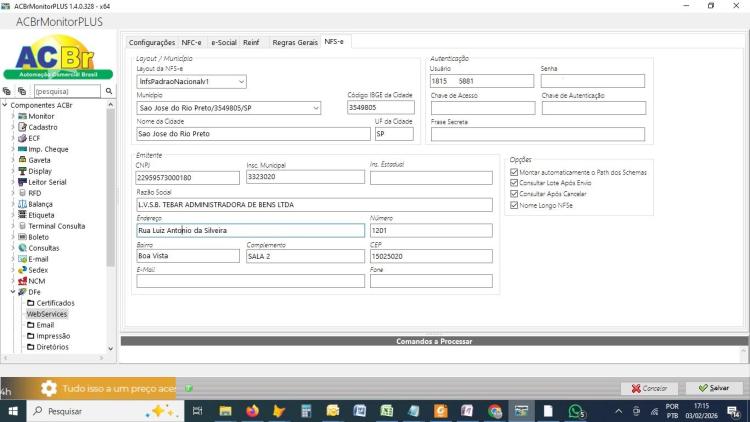750x422 pixels.
Task: Click the expand-all tree icon
Action: pos(7,91)
